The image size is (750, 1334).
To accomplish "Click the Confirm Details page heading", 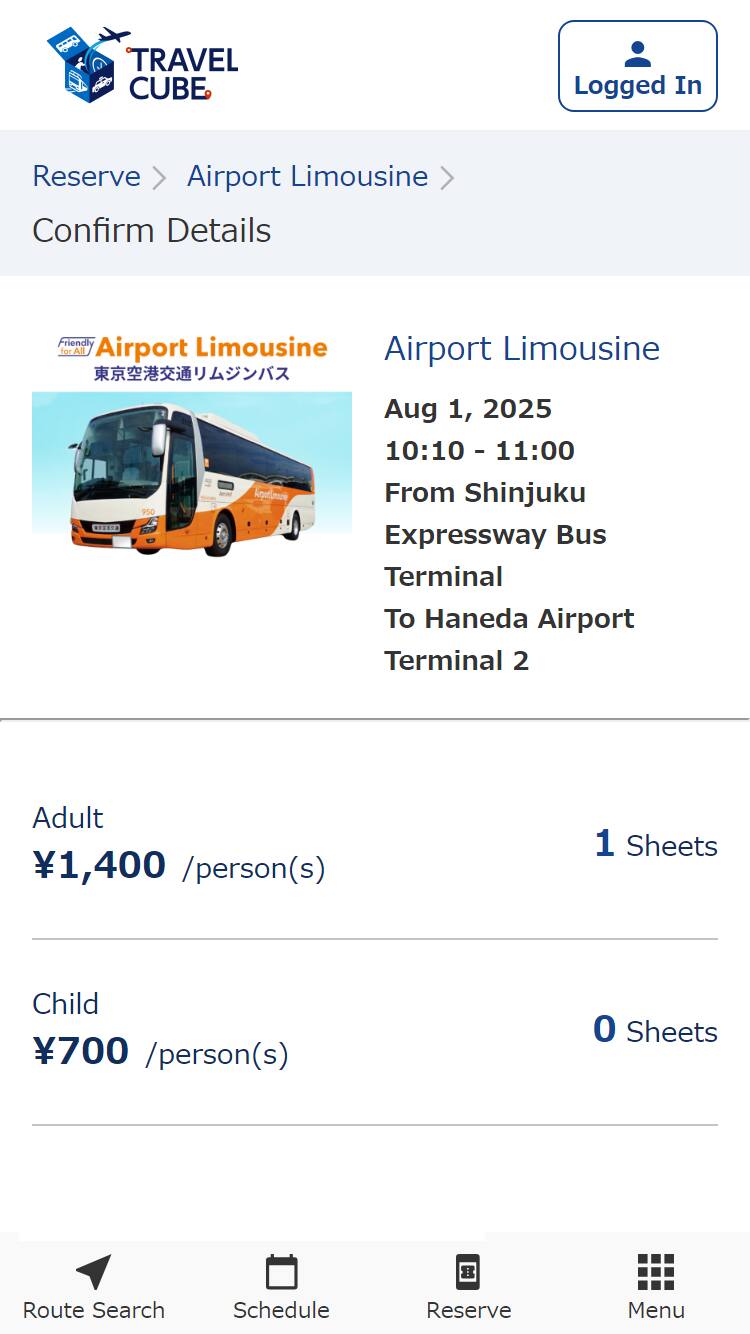I will coord(152,231).
